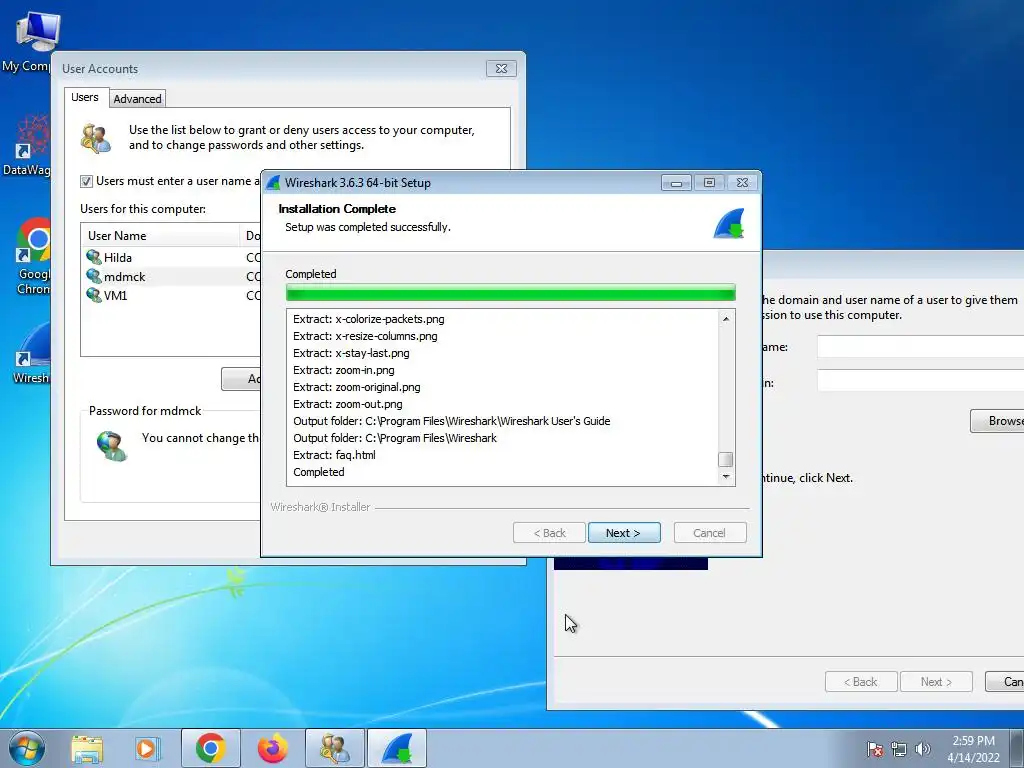Open the Action Center flag tray icon
Viewport: 1024px width, 768px height.
point(875,749)
